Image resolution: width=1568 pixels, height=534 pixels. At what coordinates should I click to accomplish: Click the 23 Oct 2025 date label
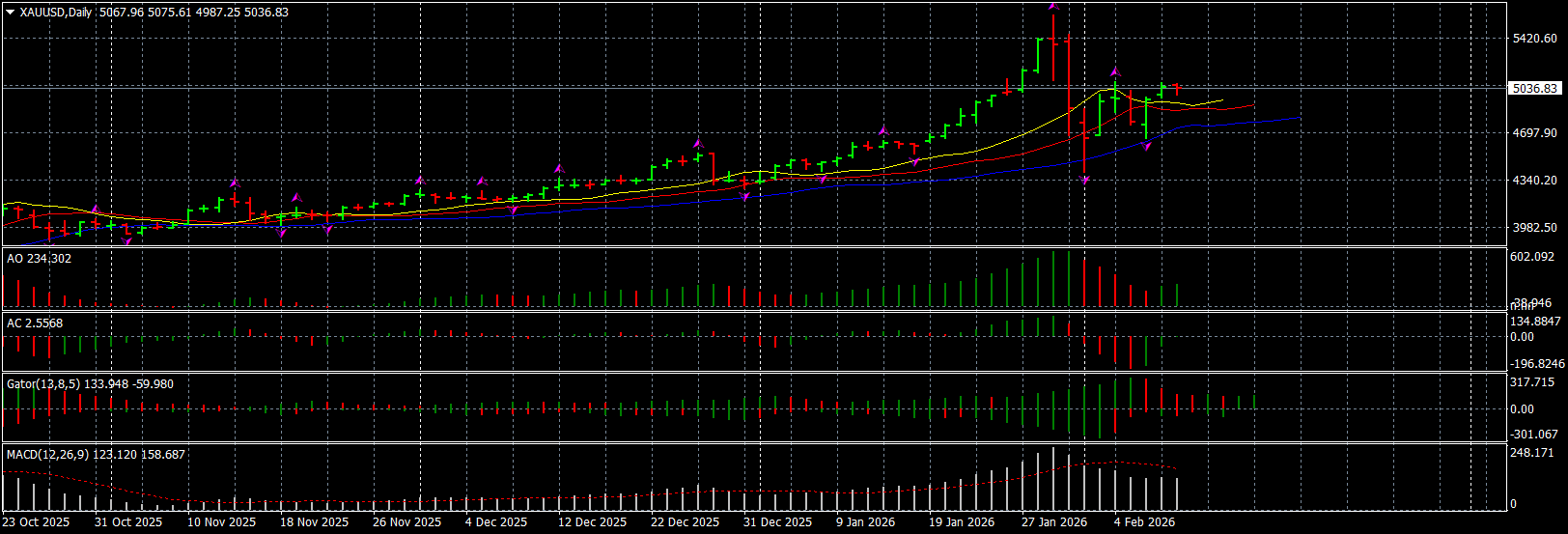36,522
